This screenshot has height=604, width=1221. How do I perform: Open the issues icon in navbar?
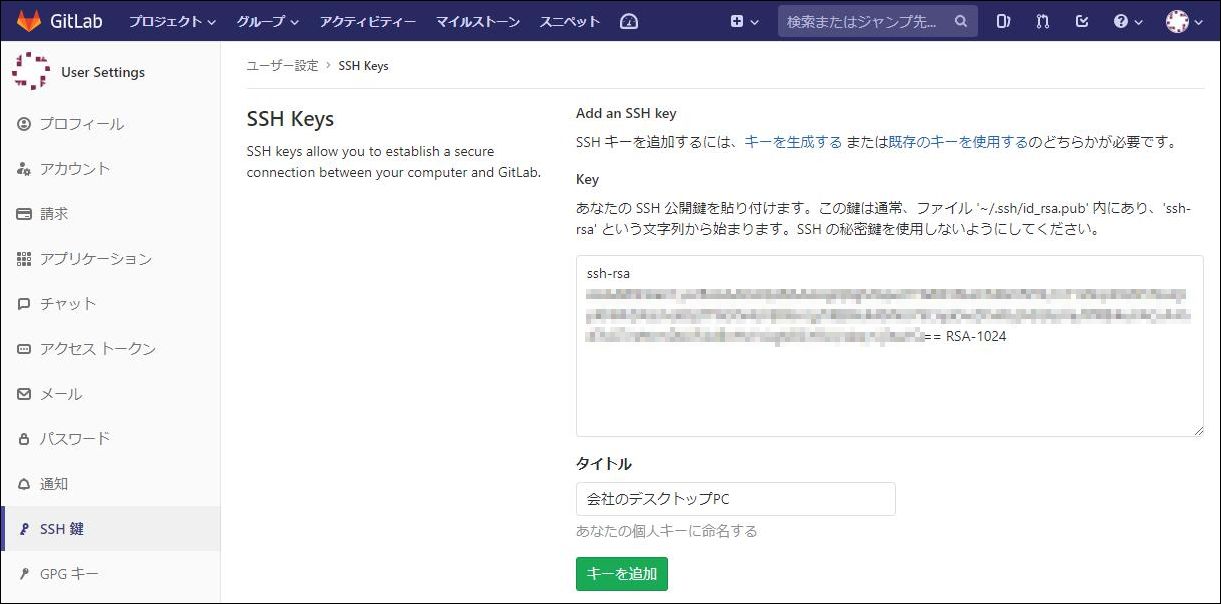1003,21
